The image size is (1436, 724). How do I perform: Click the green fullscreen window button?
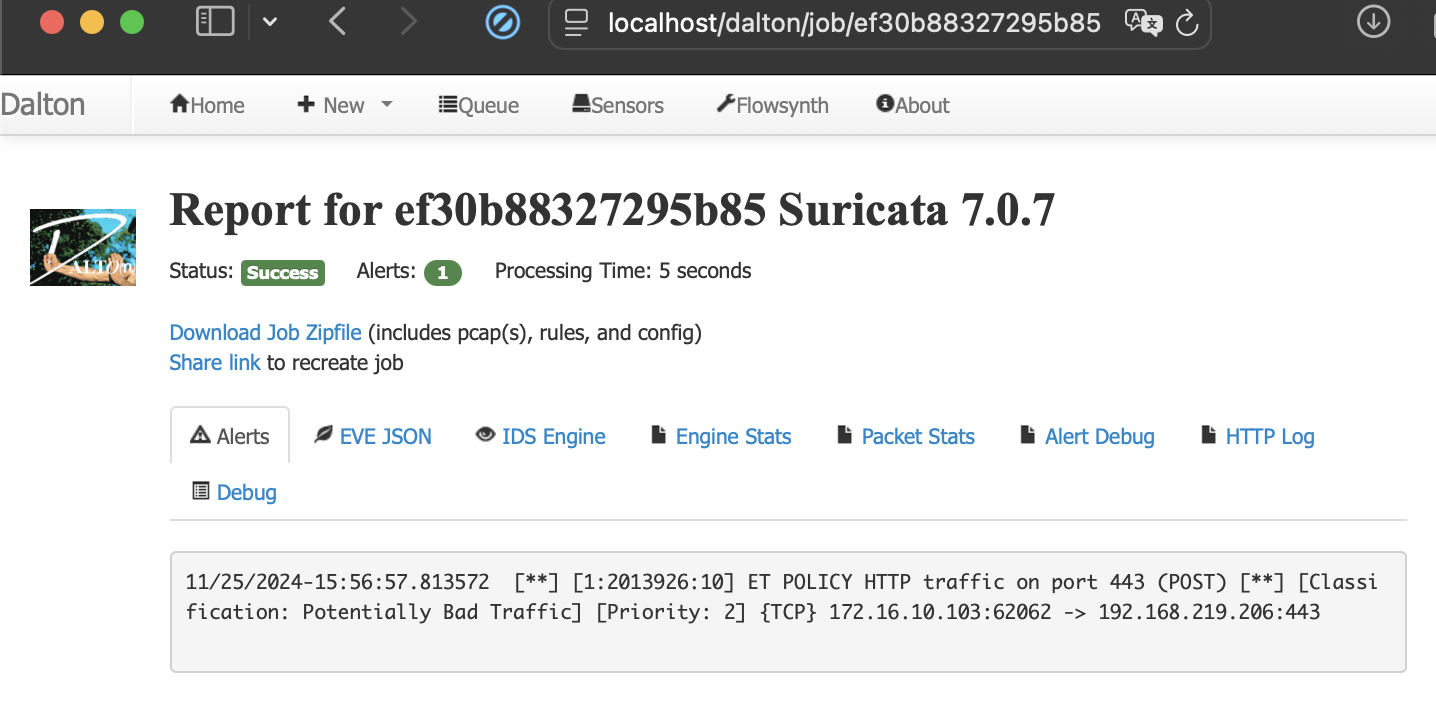(x=132, y=22)
